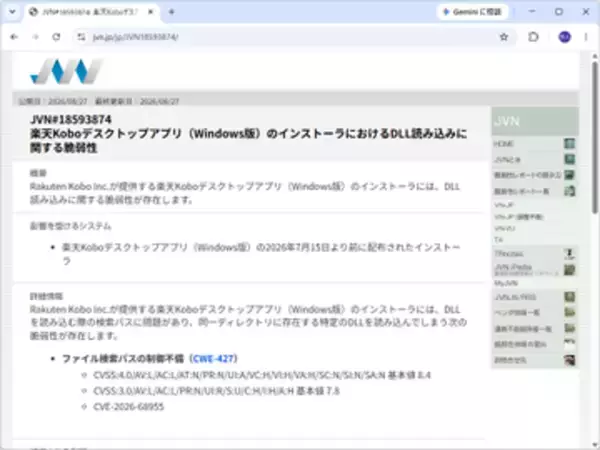Open JVNとは in the sidebar
The height and width of the screenshot is (450, 600).
pyautogui.click(x=507, y=160)
